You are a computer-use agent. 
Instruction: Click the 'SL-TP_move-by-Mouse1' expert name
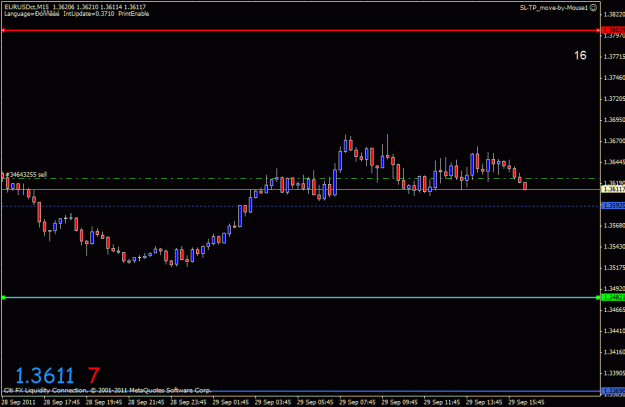[554, 8]
